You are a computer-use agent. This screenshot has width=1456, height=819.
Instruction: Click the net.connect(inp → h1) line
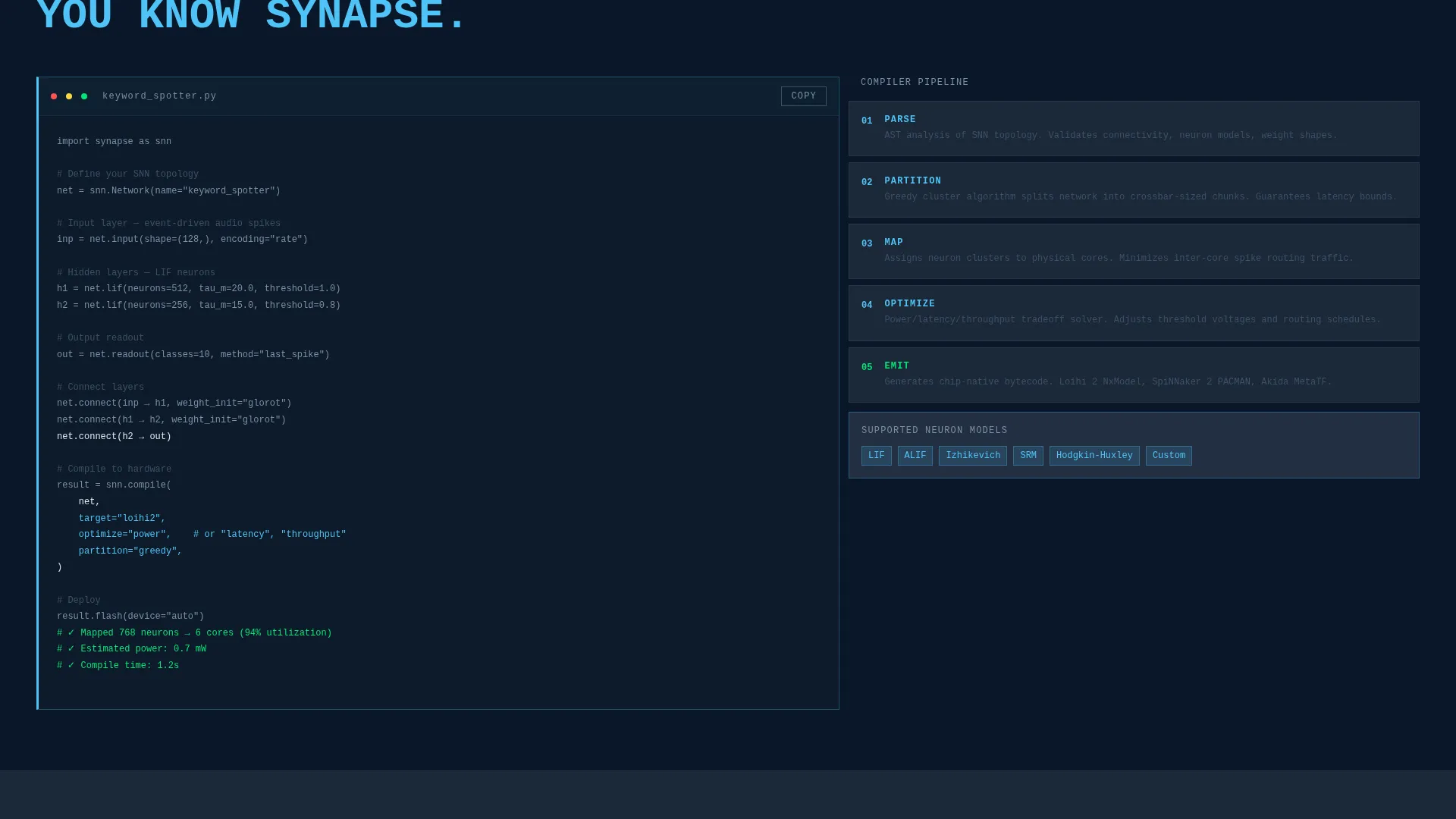(x=174, y=403)
